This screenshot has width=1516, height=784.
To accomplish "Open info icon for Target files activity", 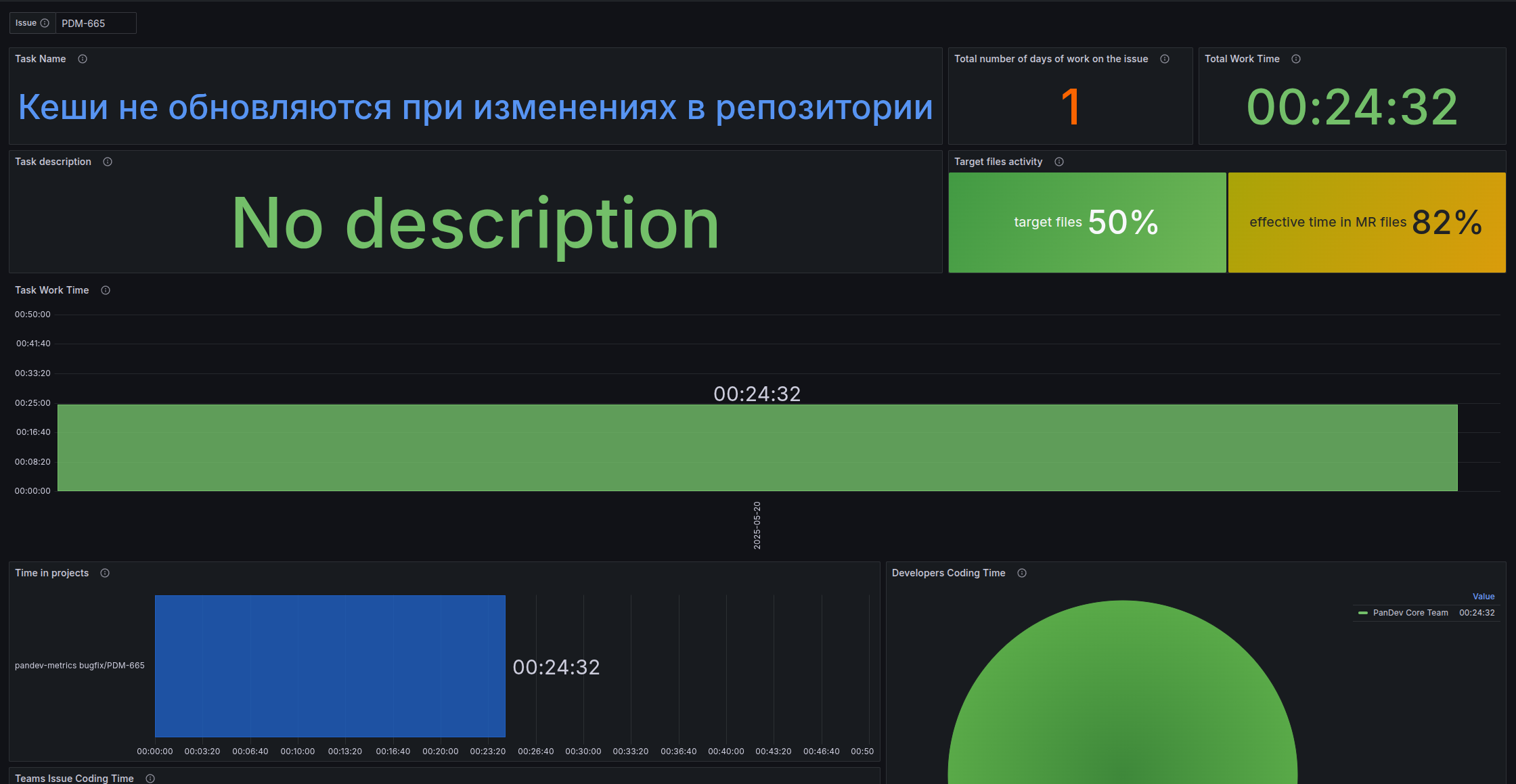I will (x=1059, y=162).
